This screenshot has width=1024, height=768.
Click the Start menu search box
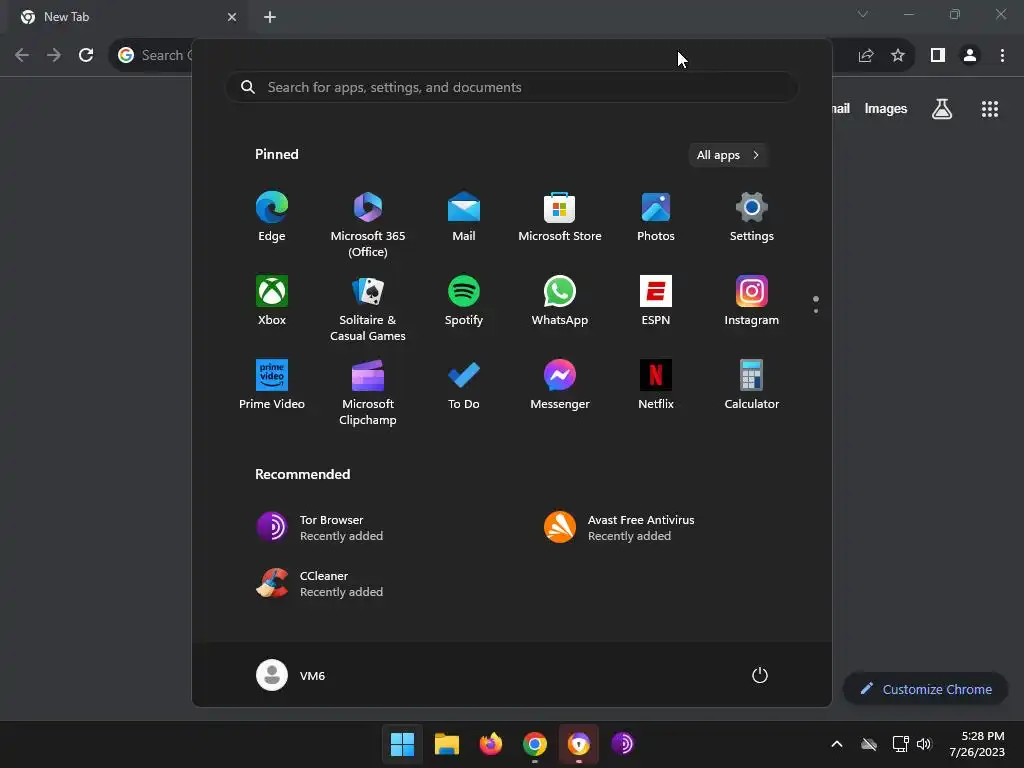tap(512, 88)
